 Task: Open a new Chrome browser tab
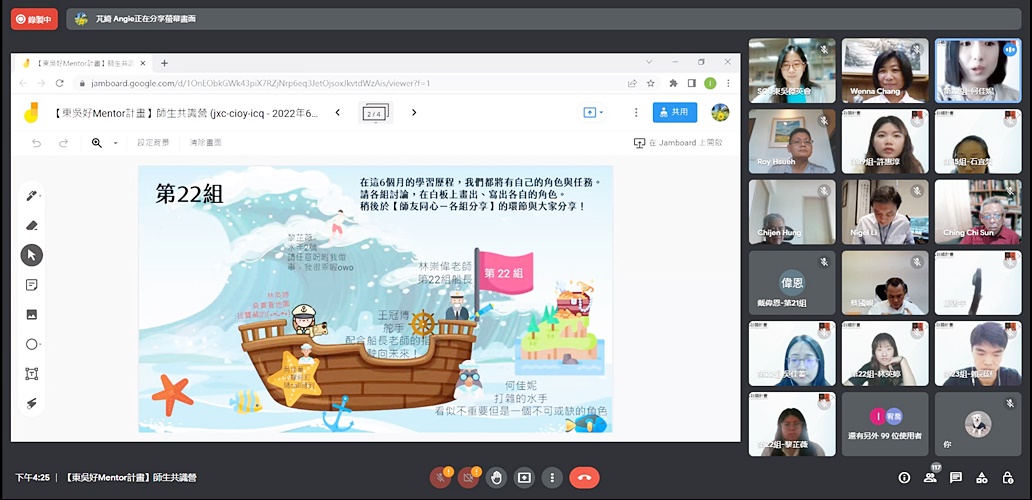(x=164, y=63)
